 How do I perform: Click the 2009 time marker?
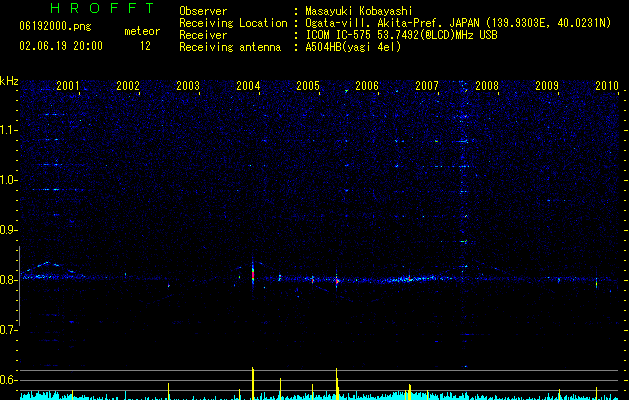click(547, 86)
